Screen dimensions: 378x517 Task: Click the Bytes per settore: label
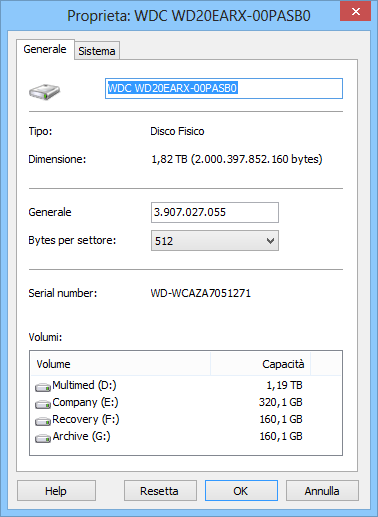coord(72,240)
